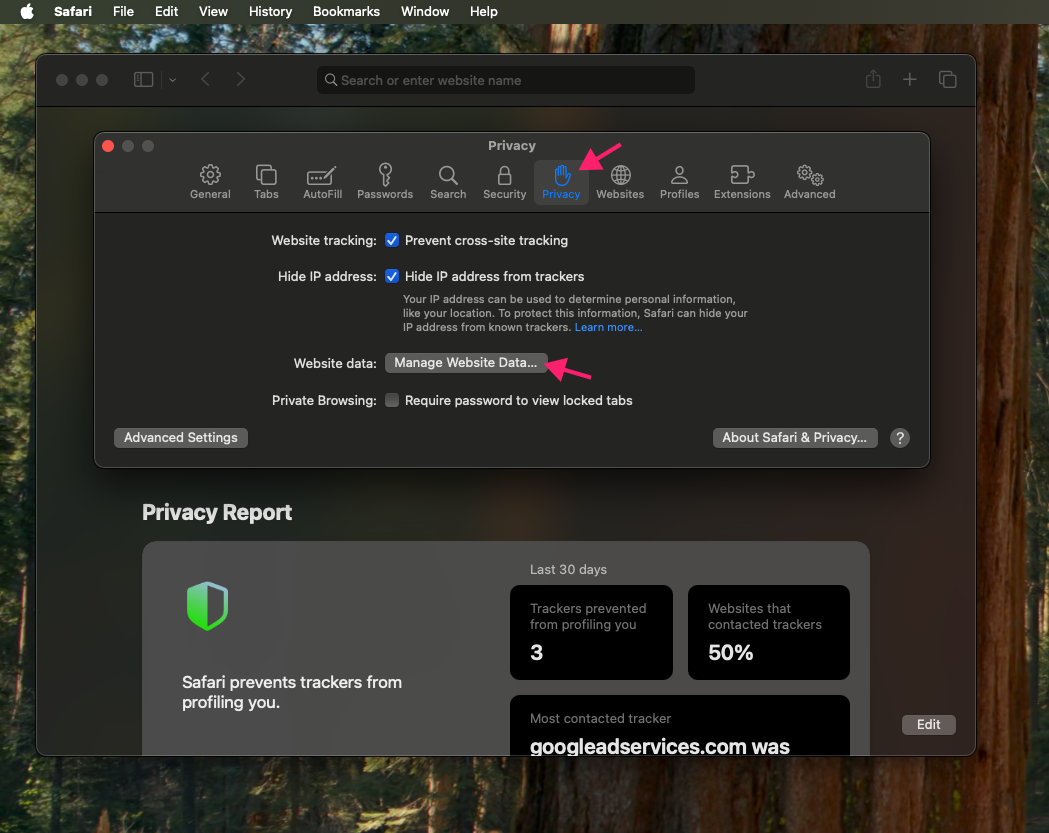The width and height of the screenshot is (1049, 833).
Task: Click the green Privacy Report shield icon
Action: 207,606
